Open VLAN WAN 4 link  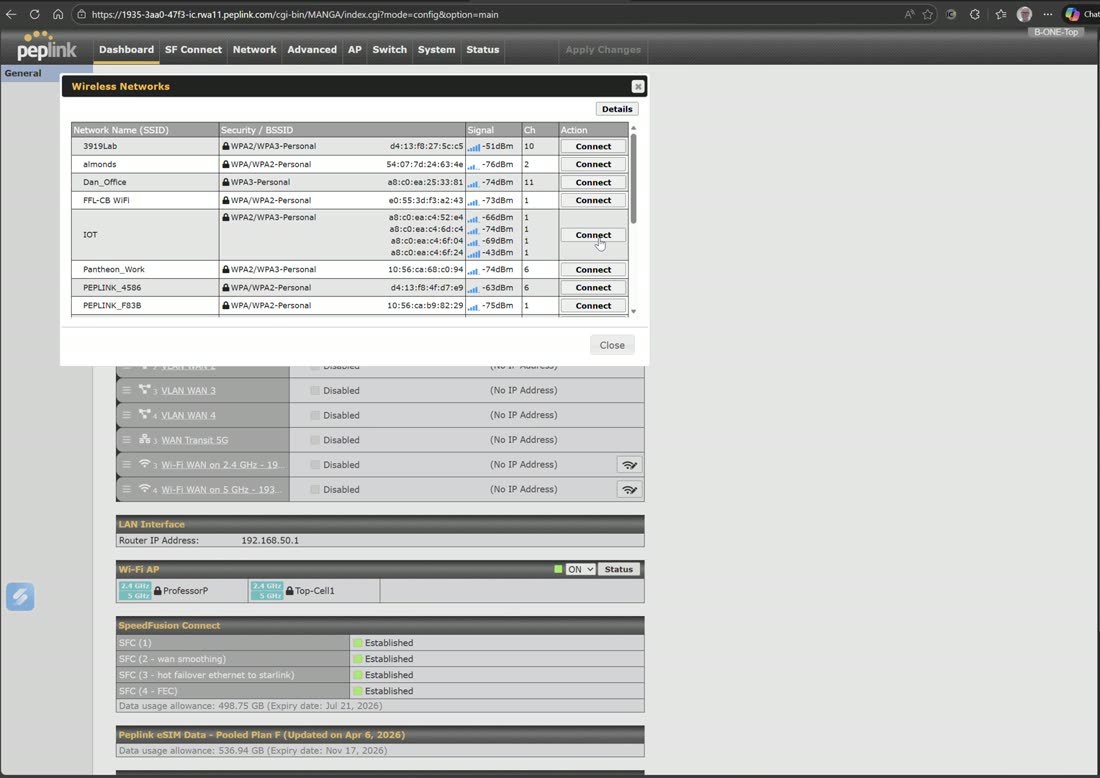click(x=189, y=415)
